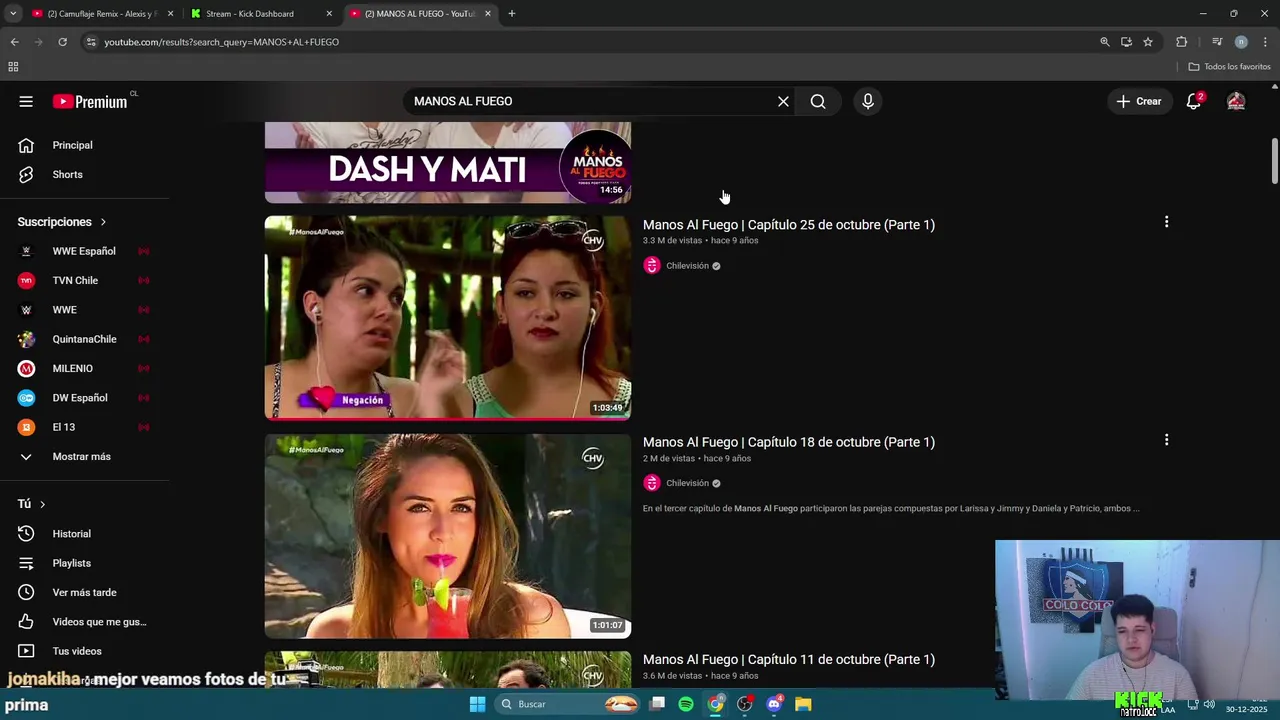Play the Capítulo 18 de octubre thumbnail
Screen dimensions: 1280x720
pyautogui.click(x=448, y=536)
